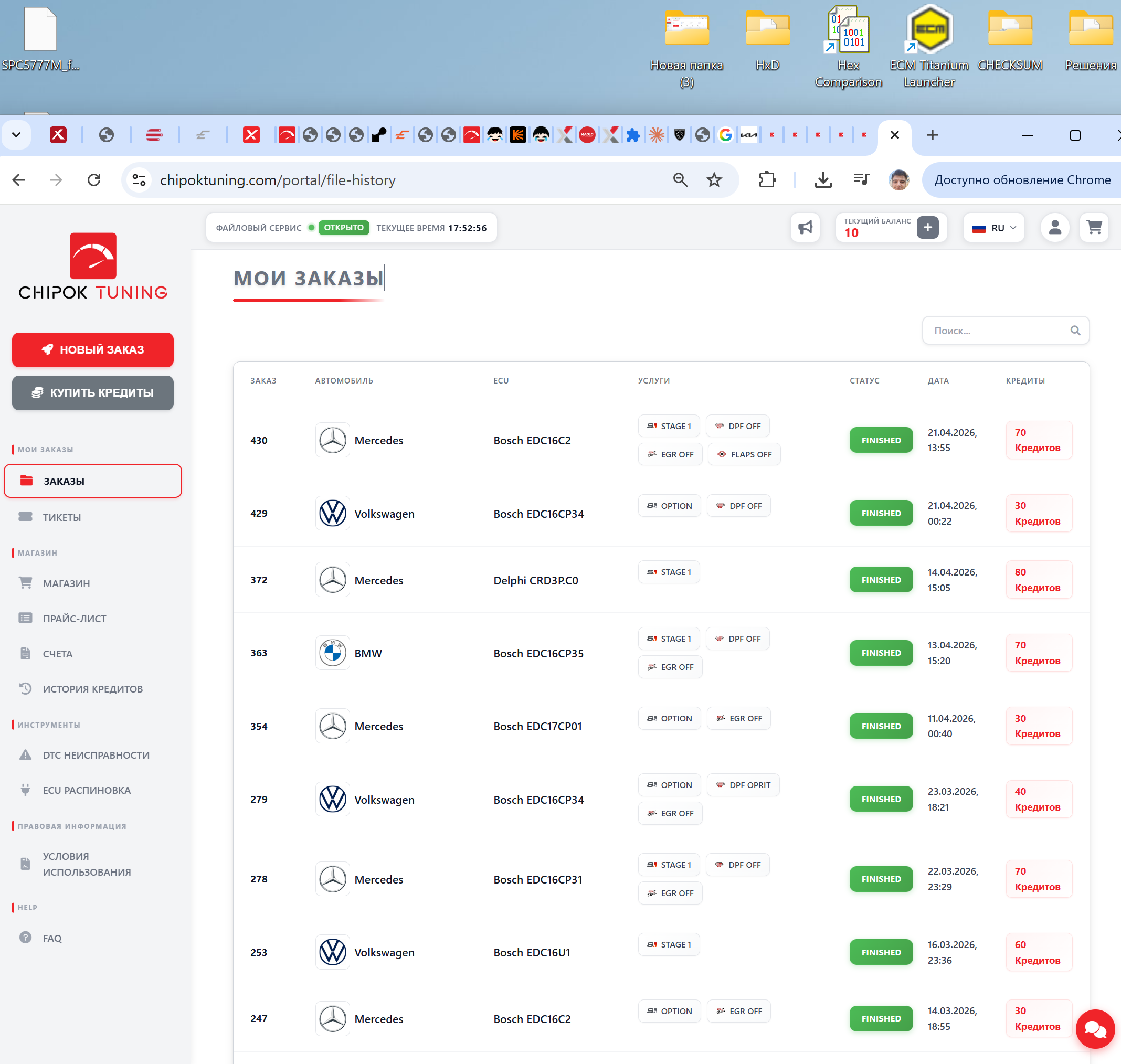
Task: Click Bosch EDC16U1 ECU text
Action: coord(532,952)
